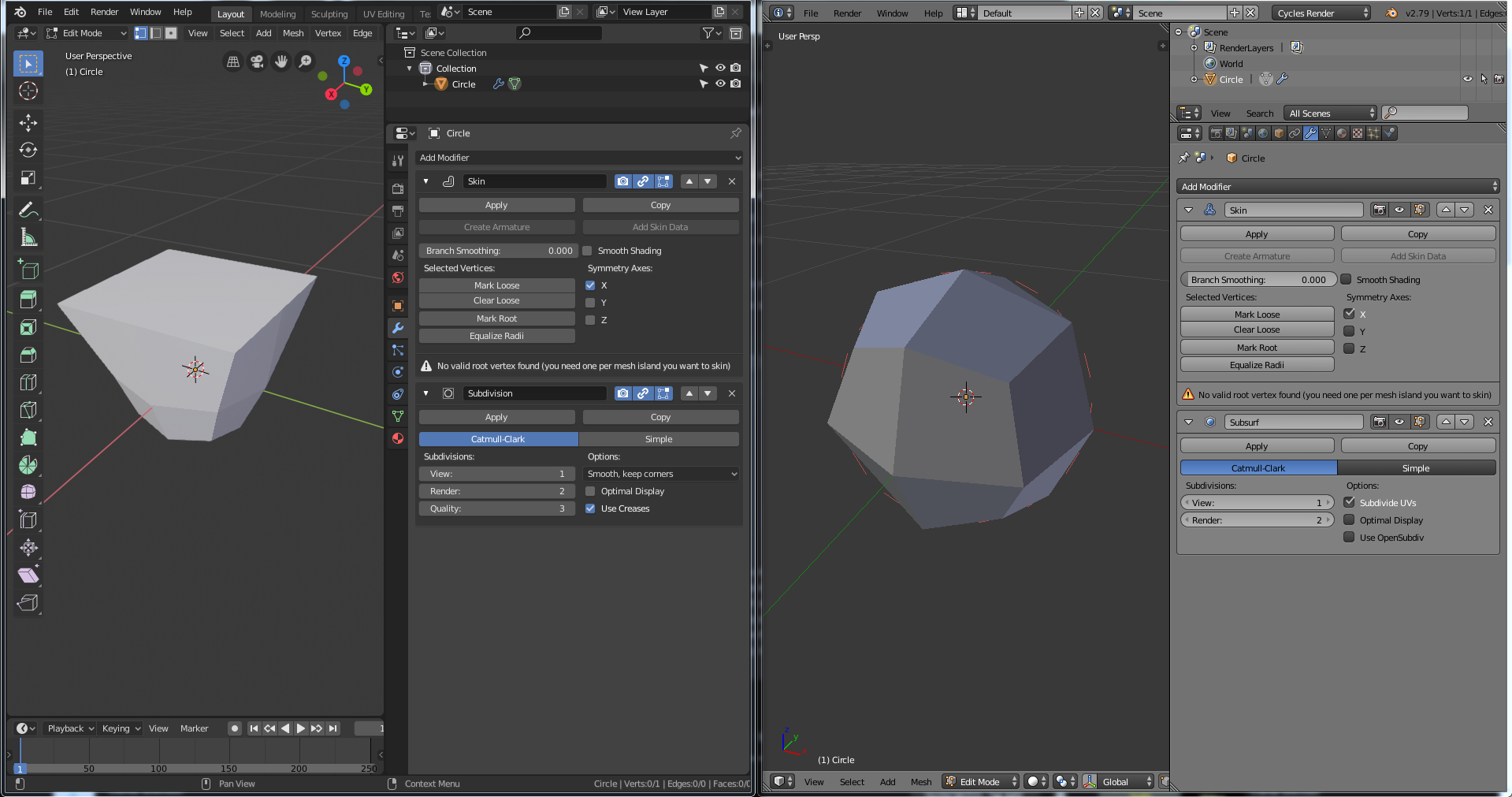Open Material tab in 2.8 properties editor

point(398,438)
